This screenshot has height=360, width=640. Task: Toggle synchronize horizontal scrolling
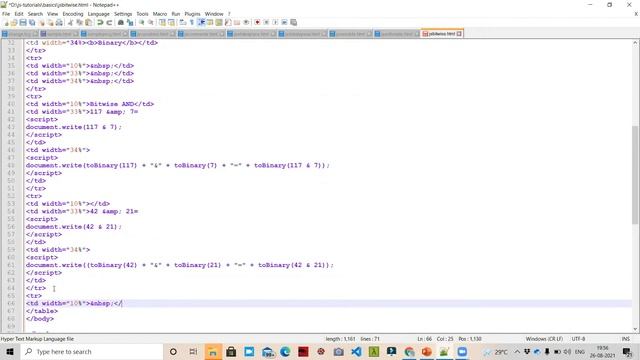point(171,22)
